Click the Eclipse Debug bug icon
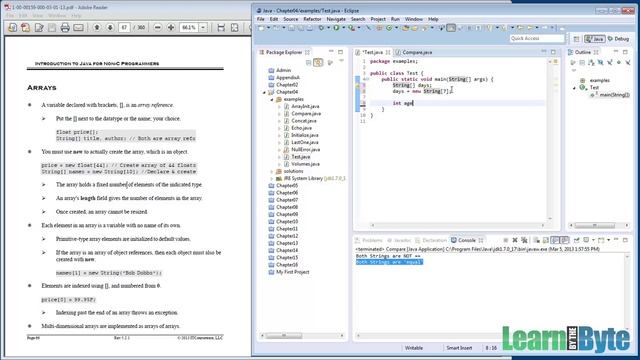 (x=321, y=28)
